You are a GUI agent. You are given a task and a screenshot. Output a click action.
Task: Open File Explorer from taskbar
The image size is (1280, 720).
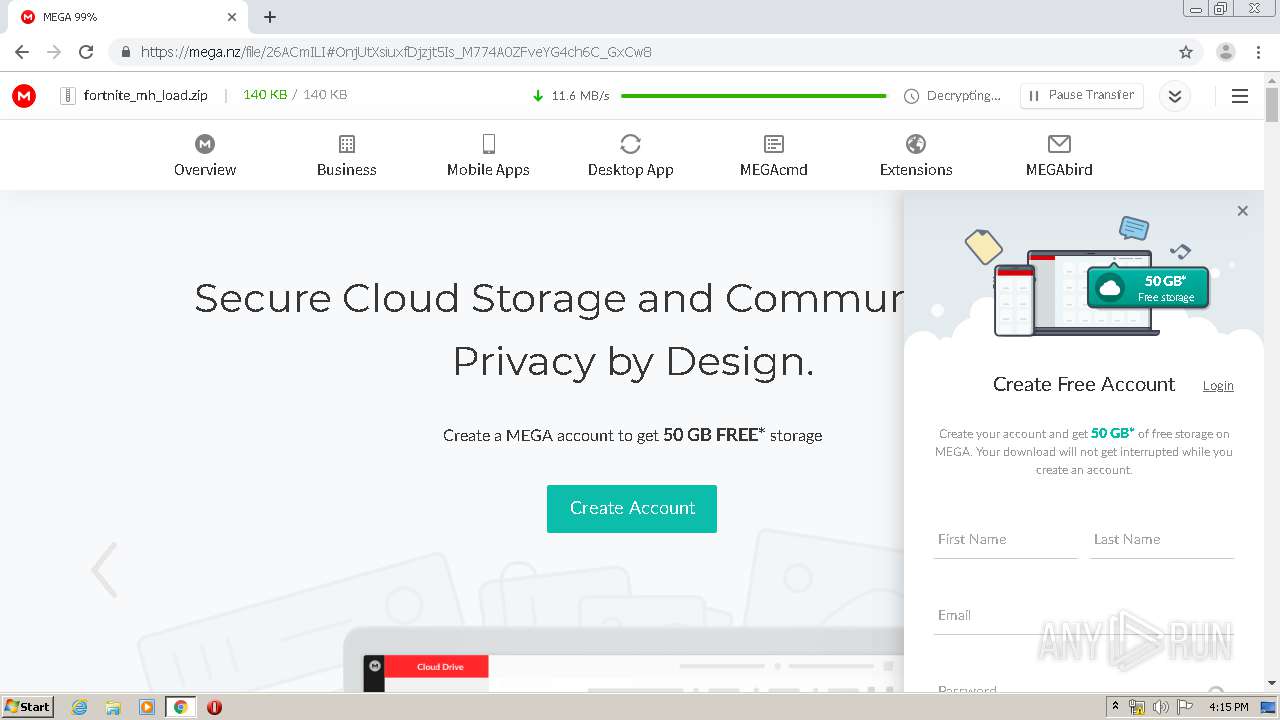[x=113, y=707]
